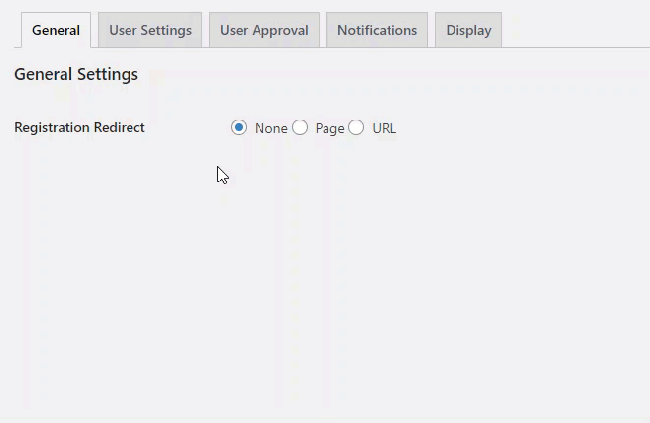
Task: Click the General Settings heading
Action: 76,74
